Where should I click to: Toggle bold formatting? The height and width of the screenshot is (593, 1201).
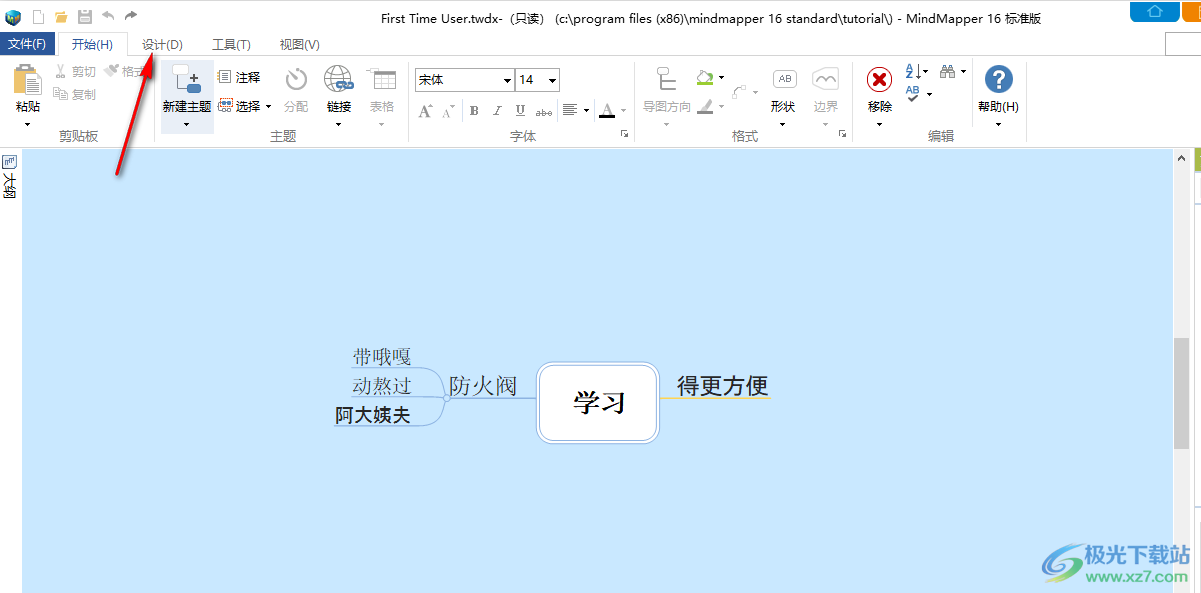[x=474, y=111]
